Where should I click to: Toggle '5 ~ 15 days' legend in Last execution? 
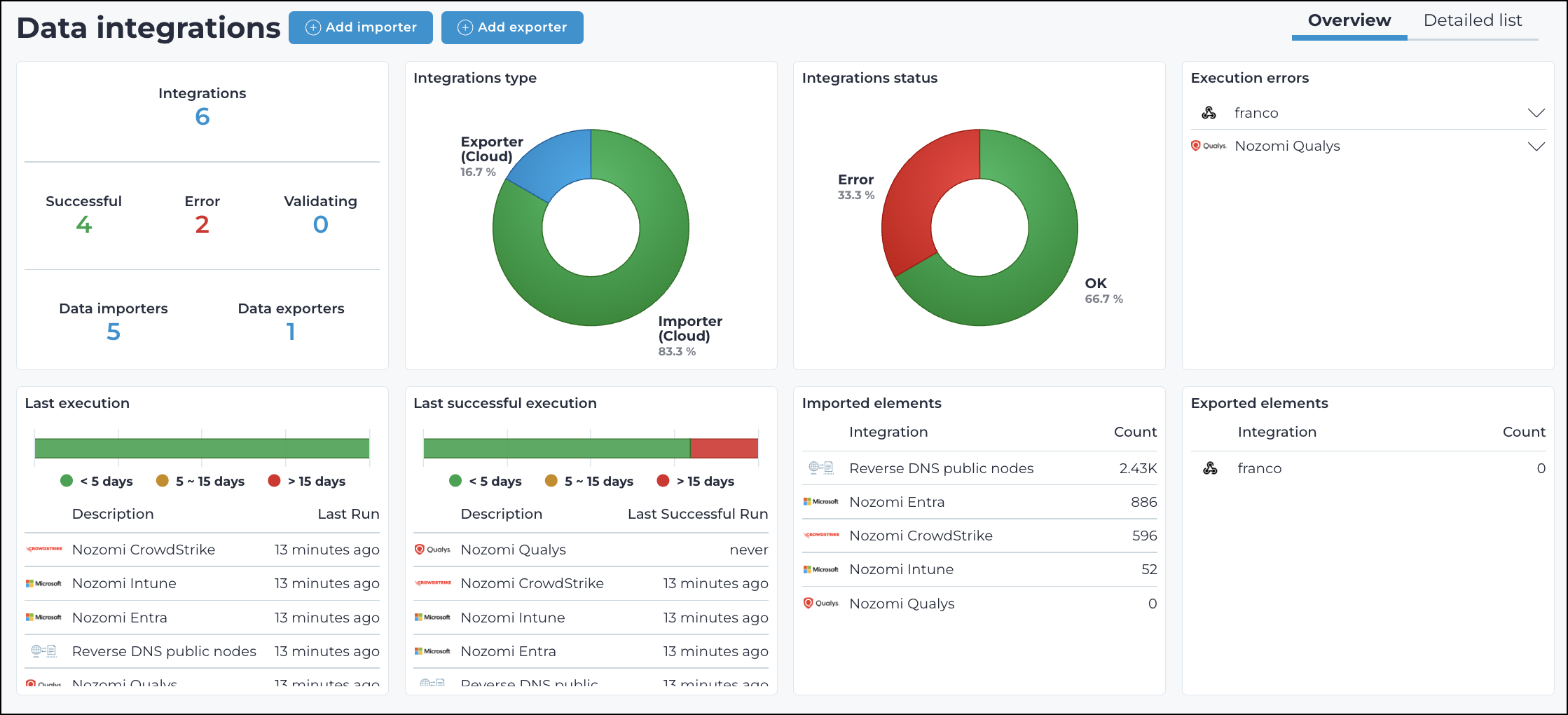200,481
